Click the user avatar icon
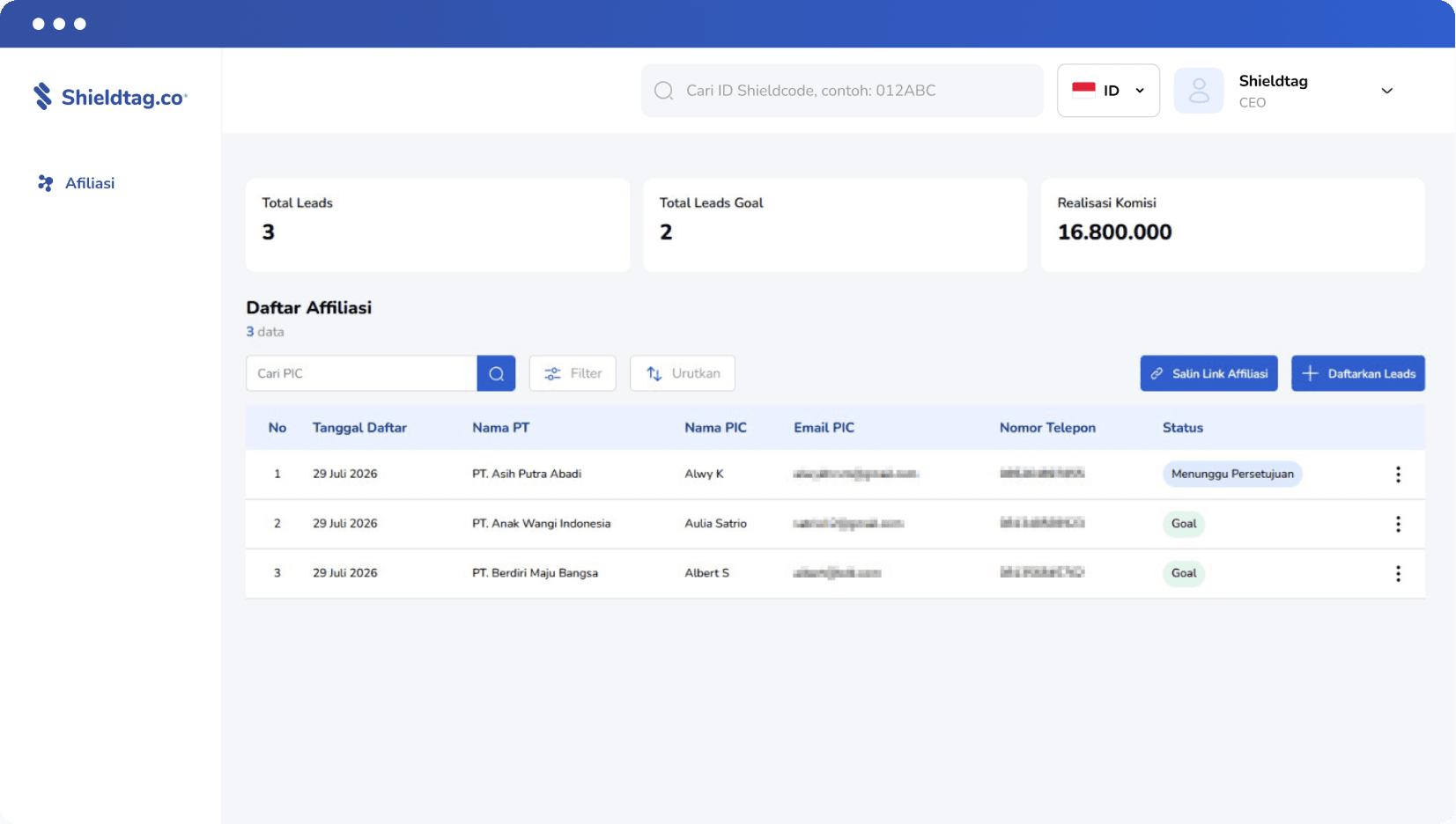 click(1199, 91)
